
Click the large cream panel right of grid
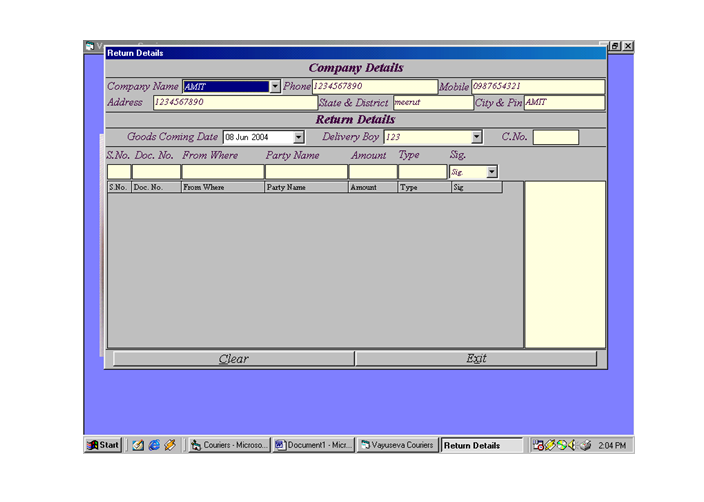(565, 264)
